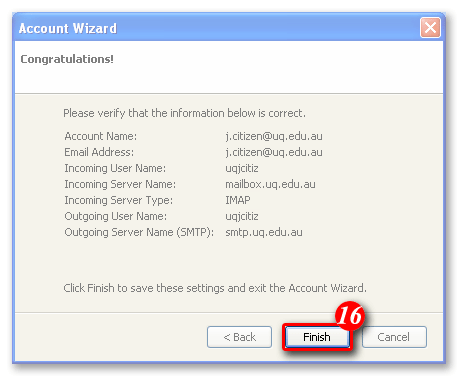Click the 'Click Finish to save' instruction line
459x377 pixels.
[x=215, y=288]
